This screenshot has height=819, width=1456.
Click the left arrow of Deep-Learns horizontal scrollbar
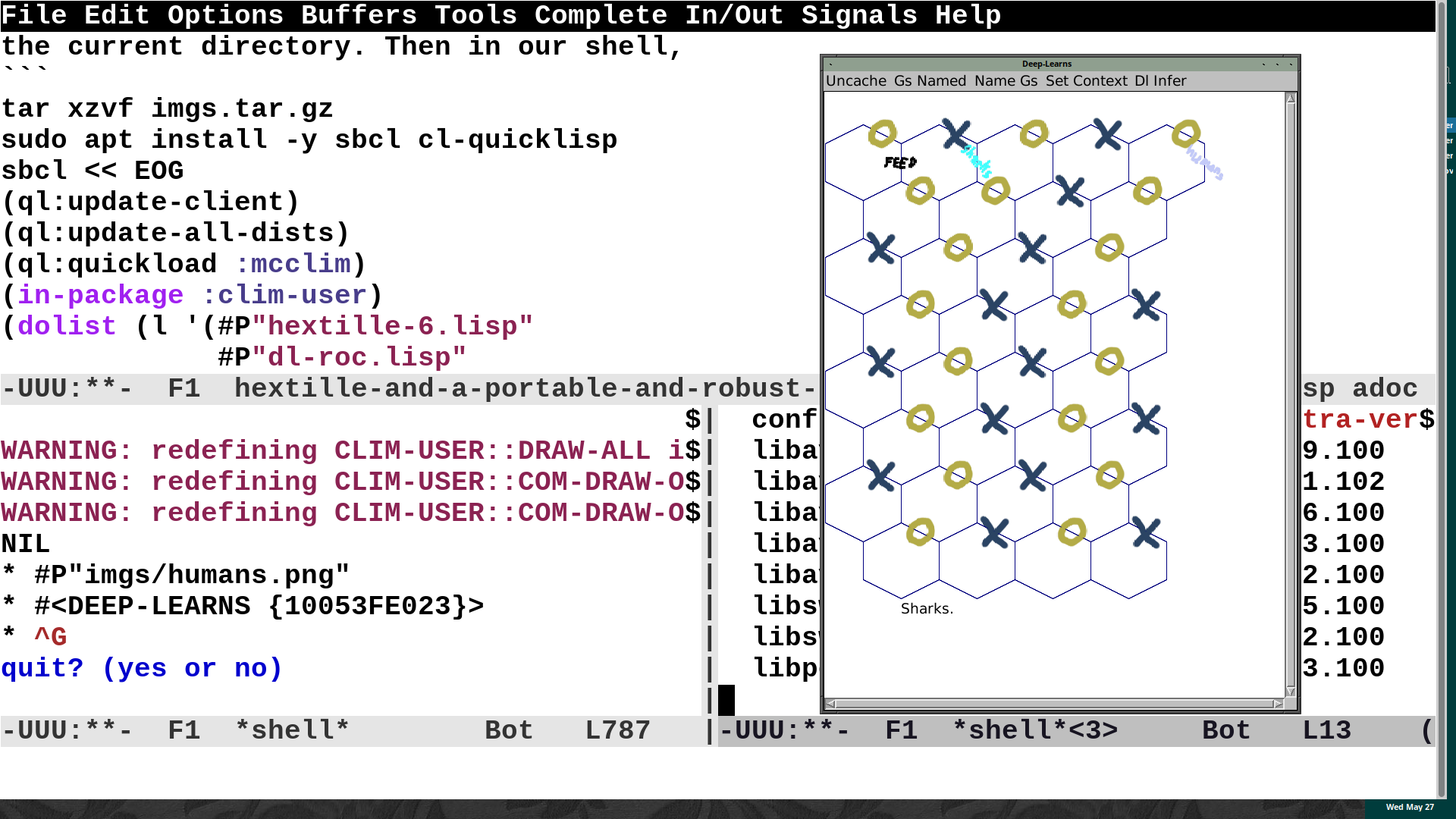coord(830,704)
